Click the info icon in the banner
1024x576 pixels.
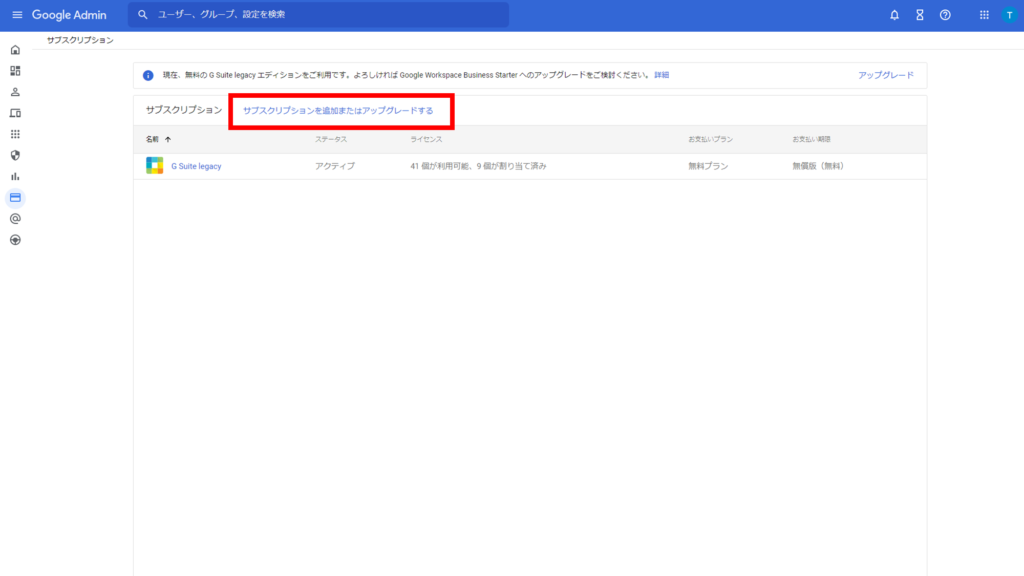[x=148, y=75]
